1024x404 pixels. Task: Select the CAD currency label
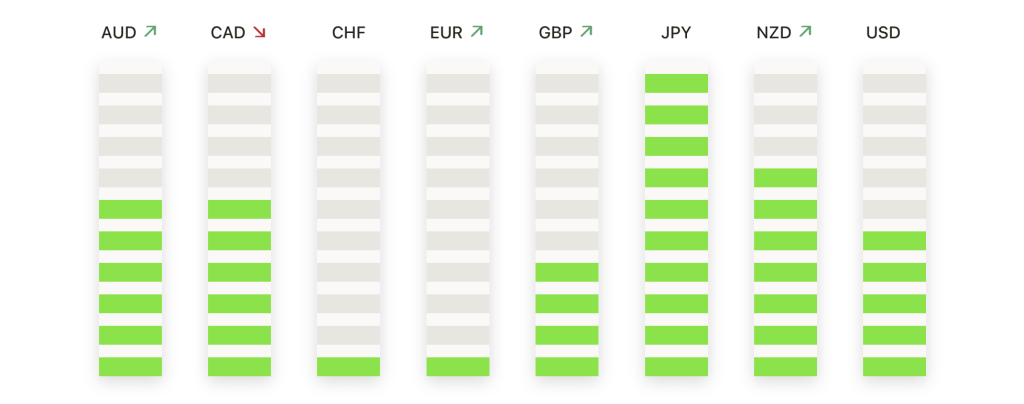(228, 33)
